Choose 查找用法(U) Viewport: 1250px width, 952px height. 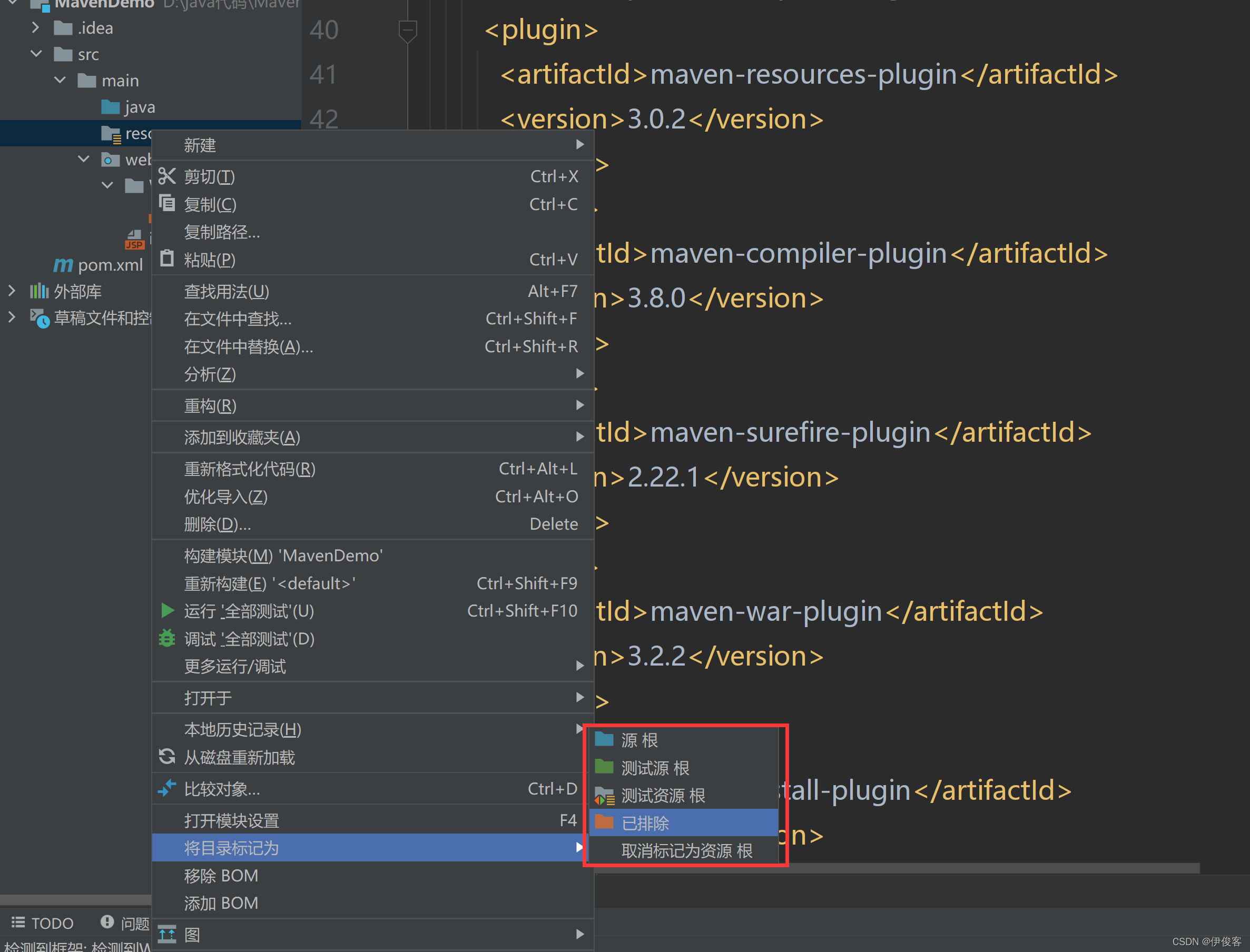373,291
